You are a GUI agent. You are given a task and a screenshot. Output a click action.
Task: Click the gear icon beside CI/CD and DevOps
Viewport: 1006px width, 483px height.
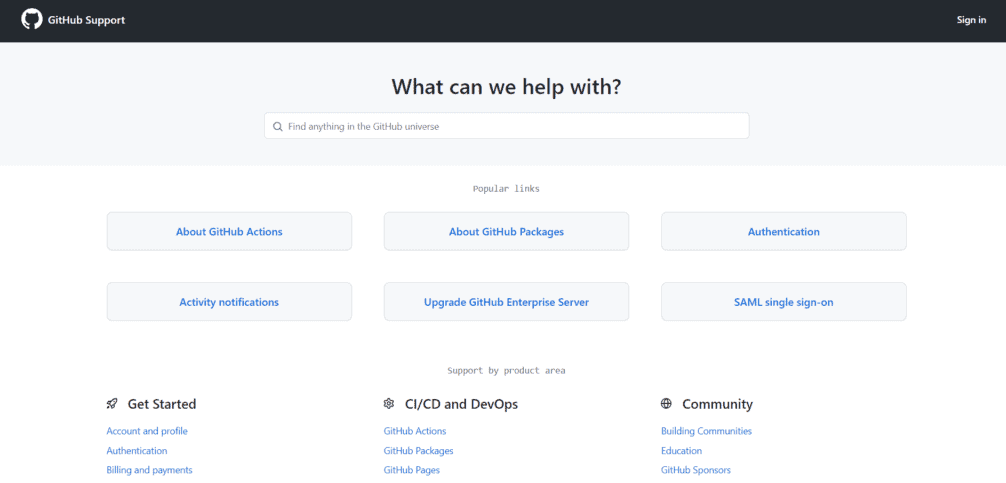coord(389,404)
